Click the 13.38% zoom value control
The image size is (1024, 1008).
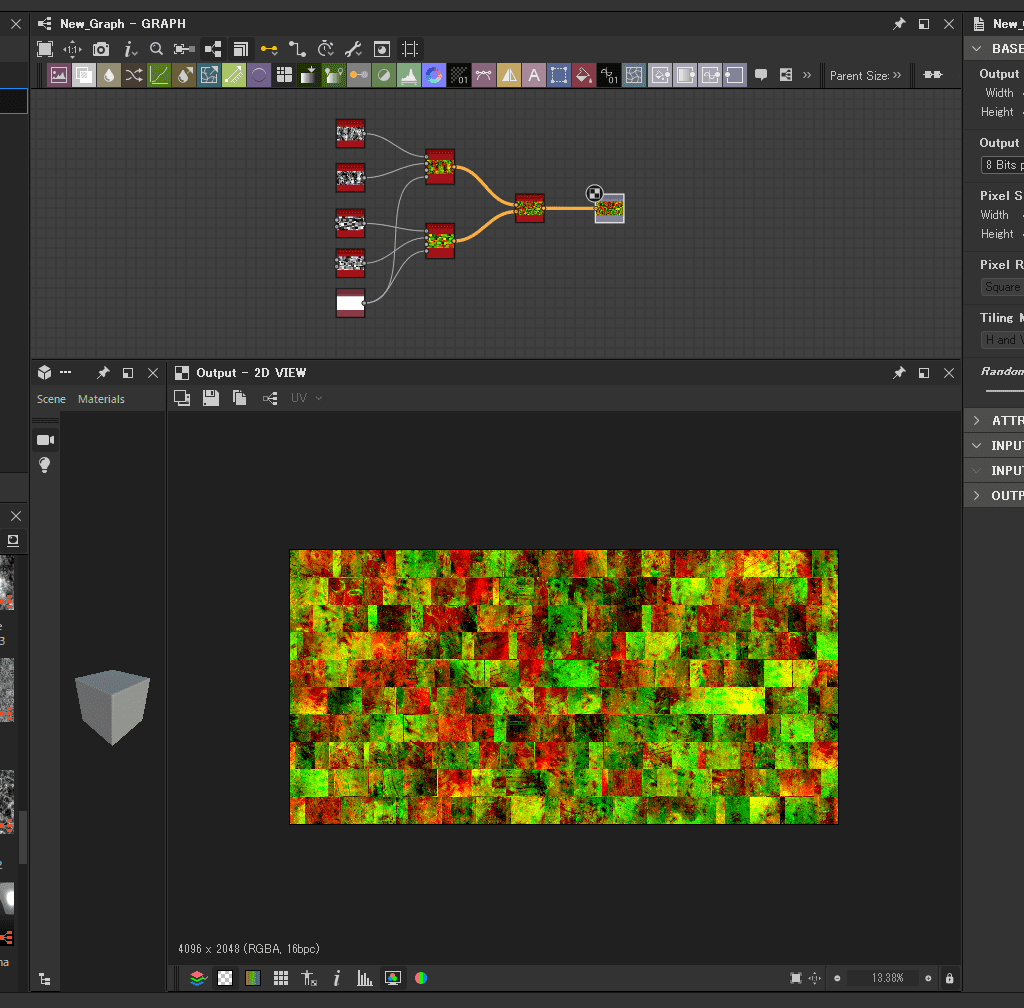click(x=888, y=978)
